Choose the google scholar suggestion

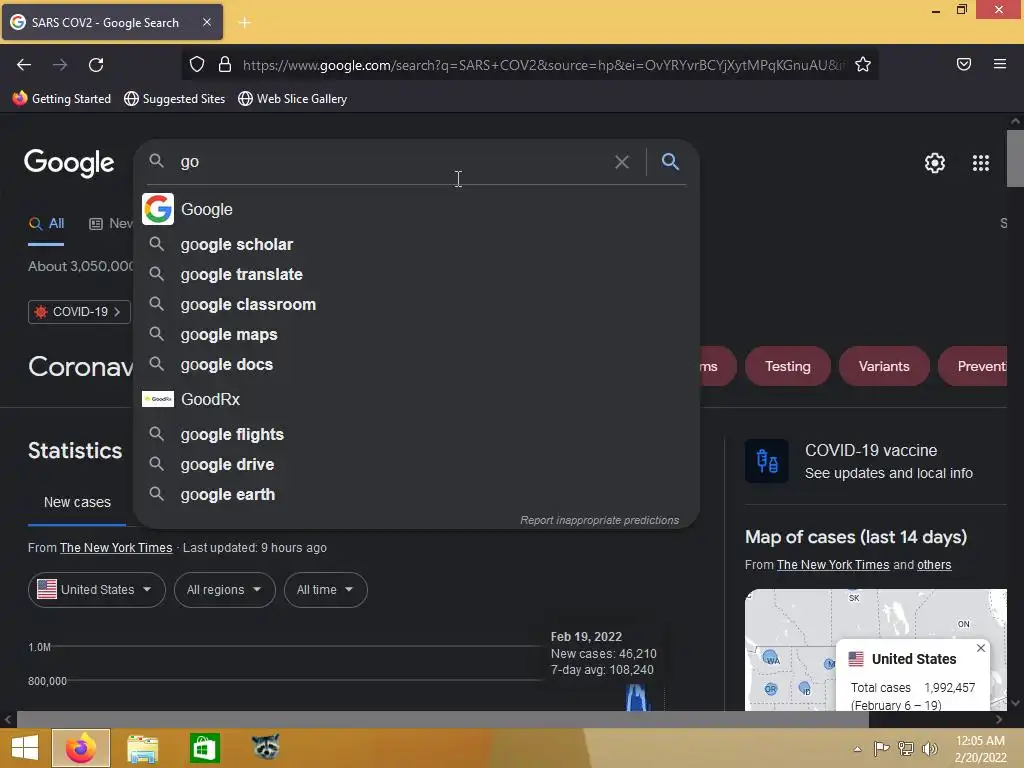click(x=416, y=244)
